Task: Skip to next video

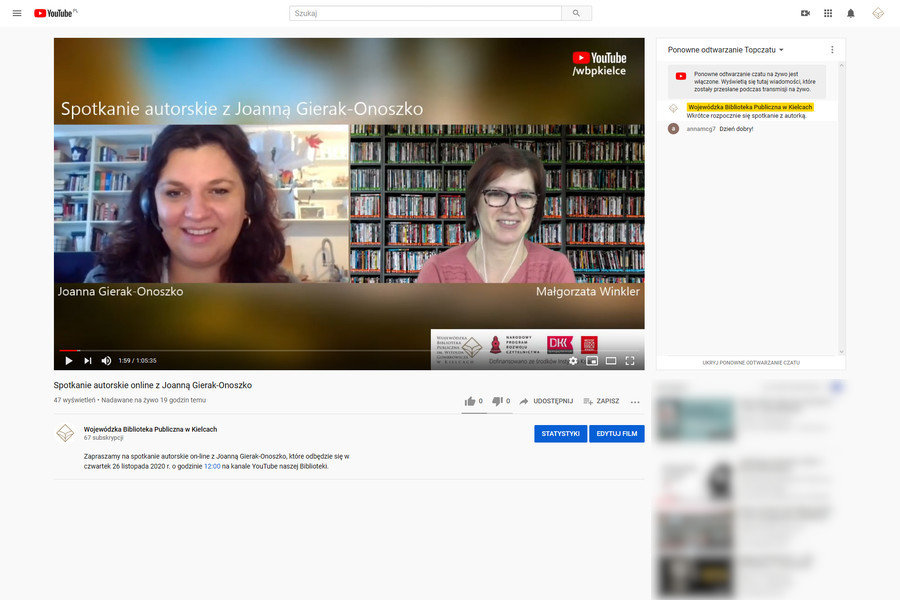Action: (88, 361)
